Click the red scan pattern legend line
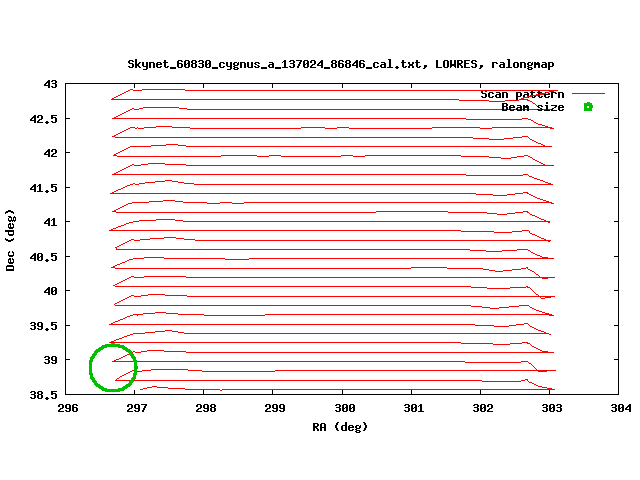The image size is (640, 480). 588,93
